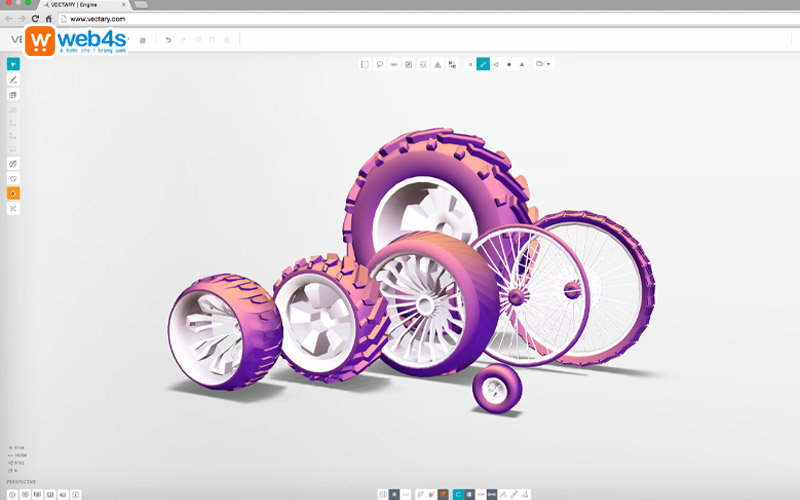
Task: Choose lasso selection mode
Action: pos(380,64)
